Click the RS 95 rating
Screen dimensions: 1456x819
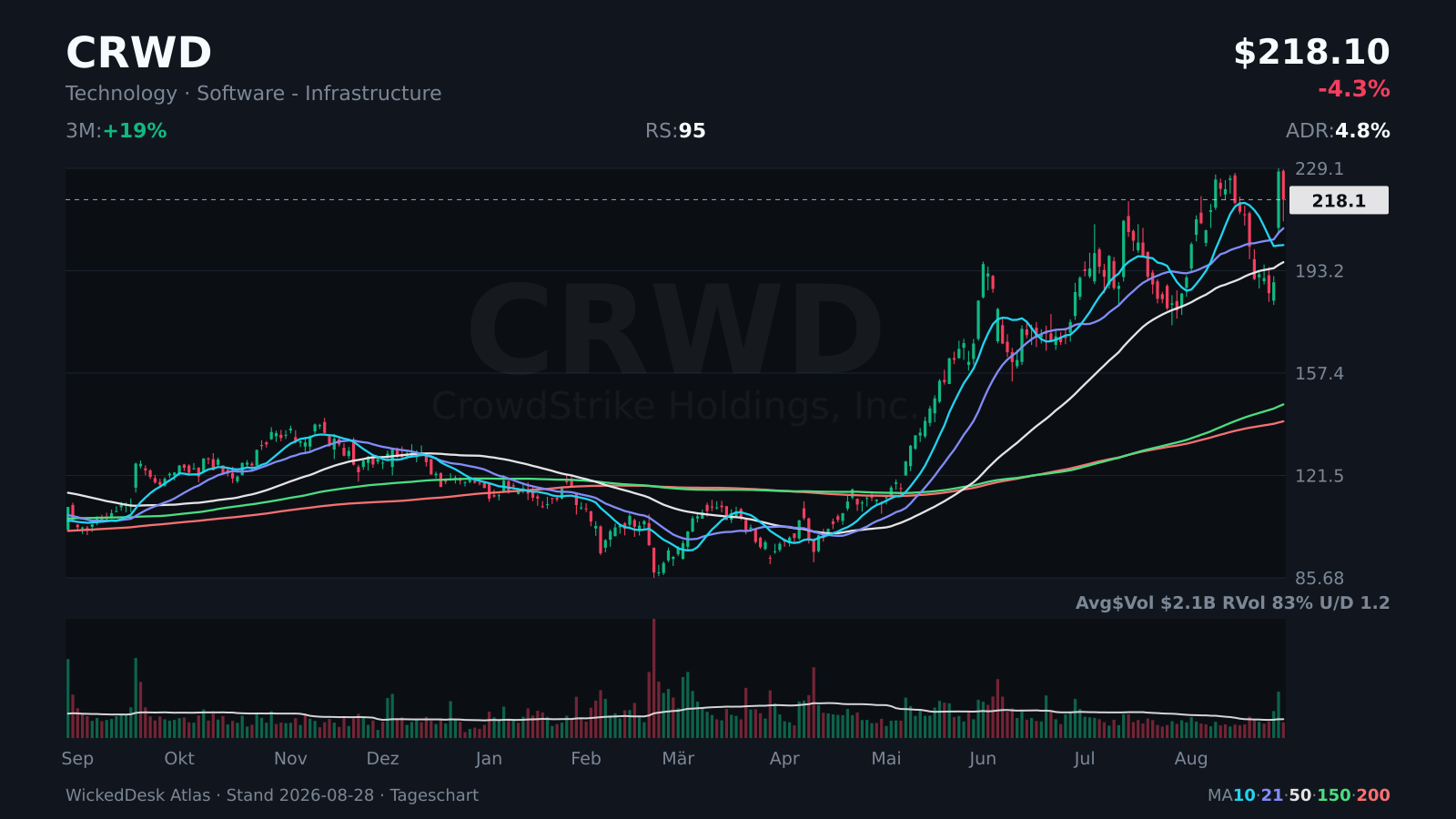click(x=675, y=131)
